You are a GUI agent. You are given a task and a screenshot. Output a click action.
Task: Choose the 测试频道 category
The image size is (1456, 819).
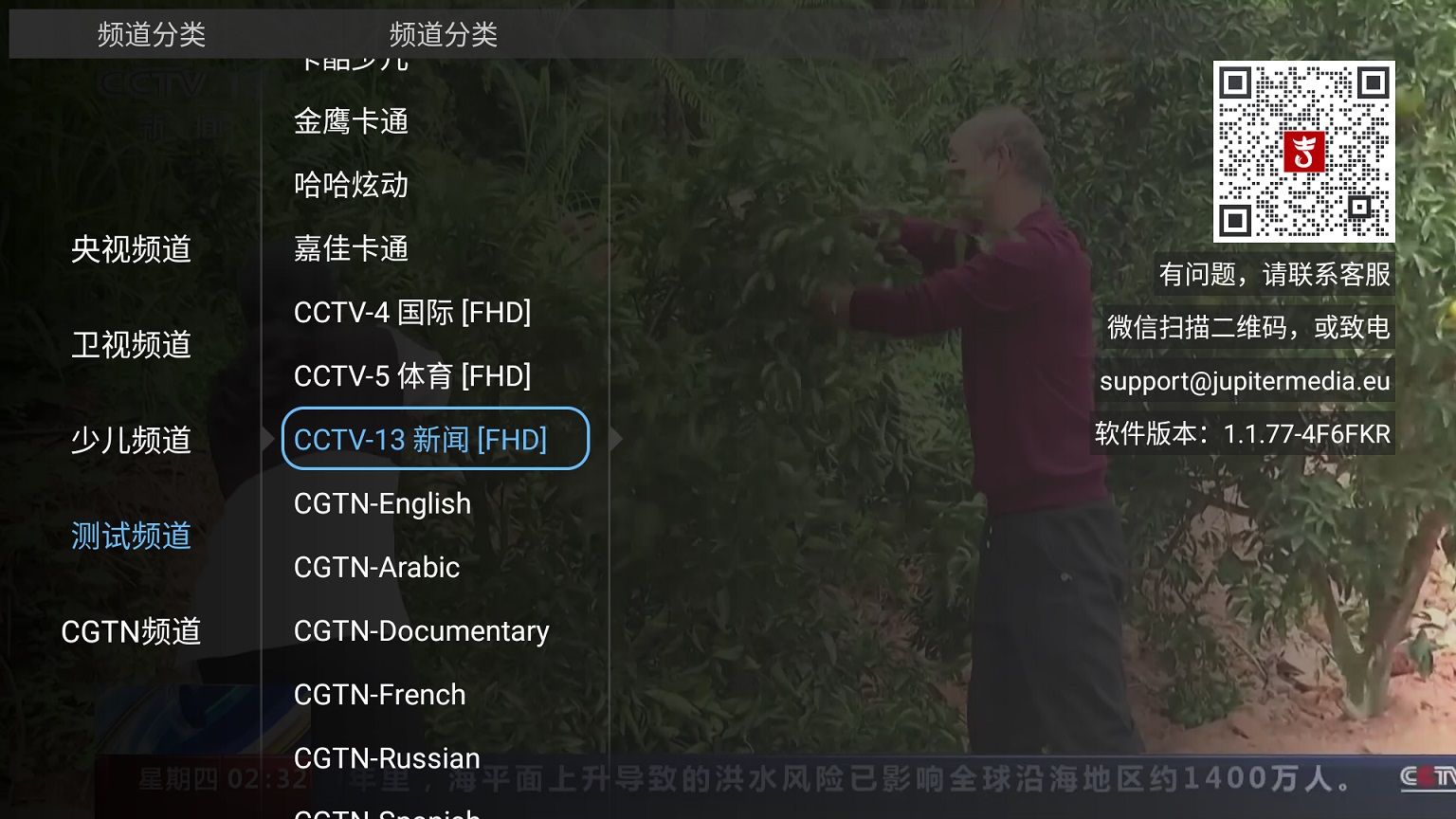click(x=131, y=537)
